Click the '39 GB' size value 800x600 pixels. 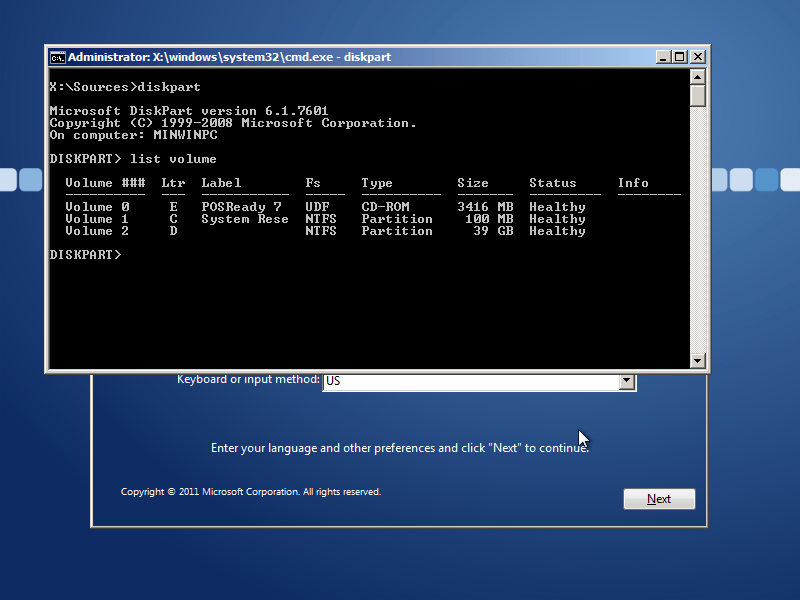point(493,231)
